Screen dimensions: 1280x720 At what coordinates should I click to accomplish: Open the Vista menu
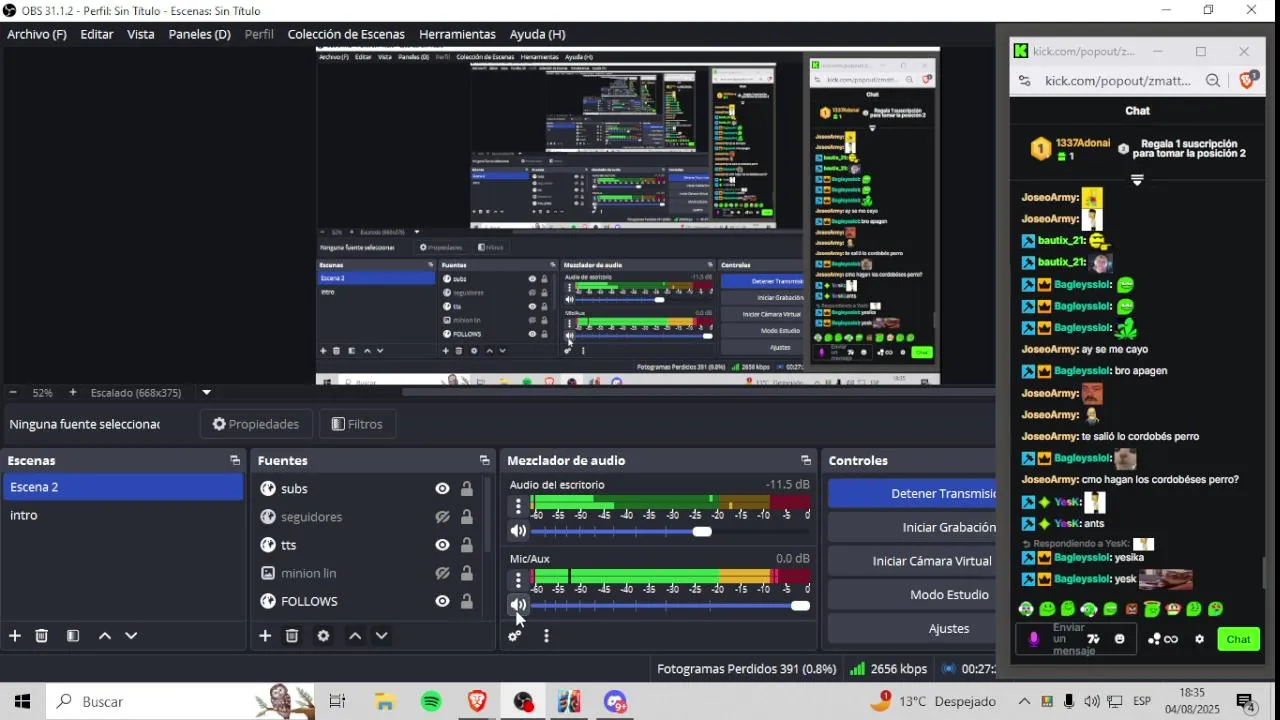tap(141, 34)
